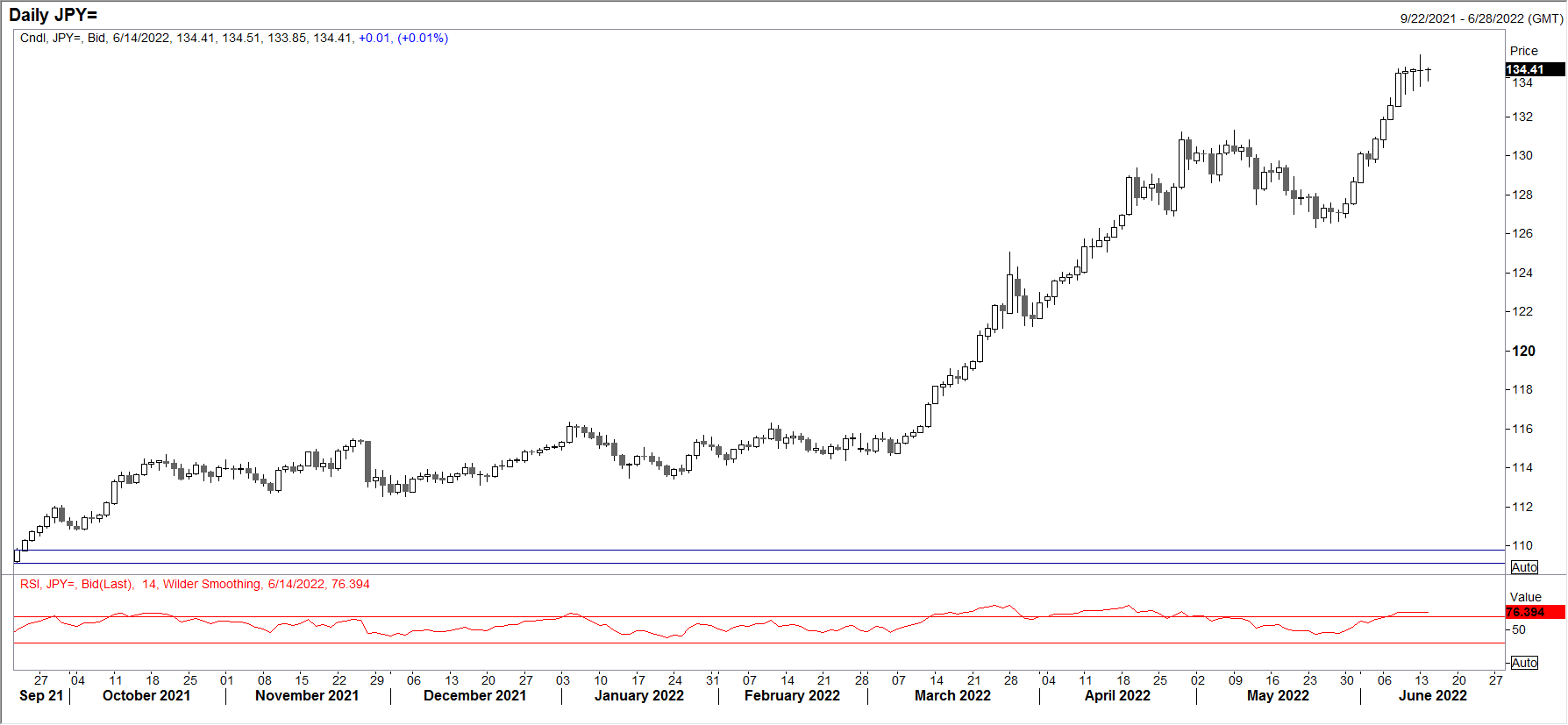The height and width of the screenshot is (725, 1568).
Task: Click the 'June 2022' month label
Action: point(1433,696)
